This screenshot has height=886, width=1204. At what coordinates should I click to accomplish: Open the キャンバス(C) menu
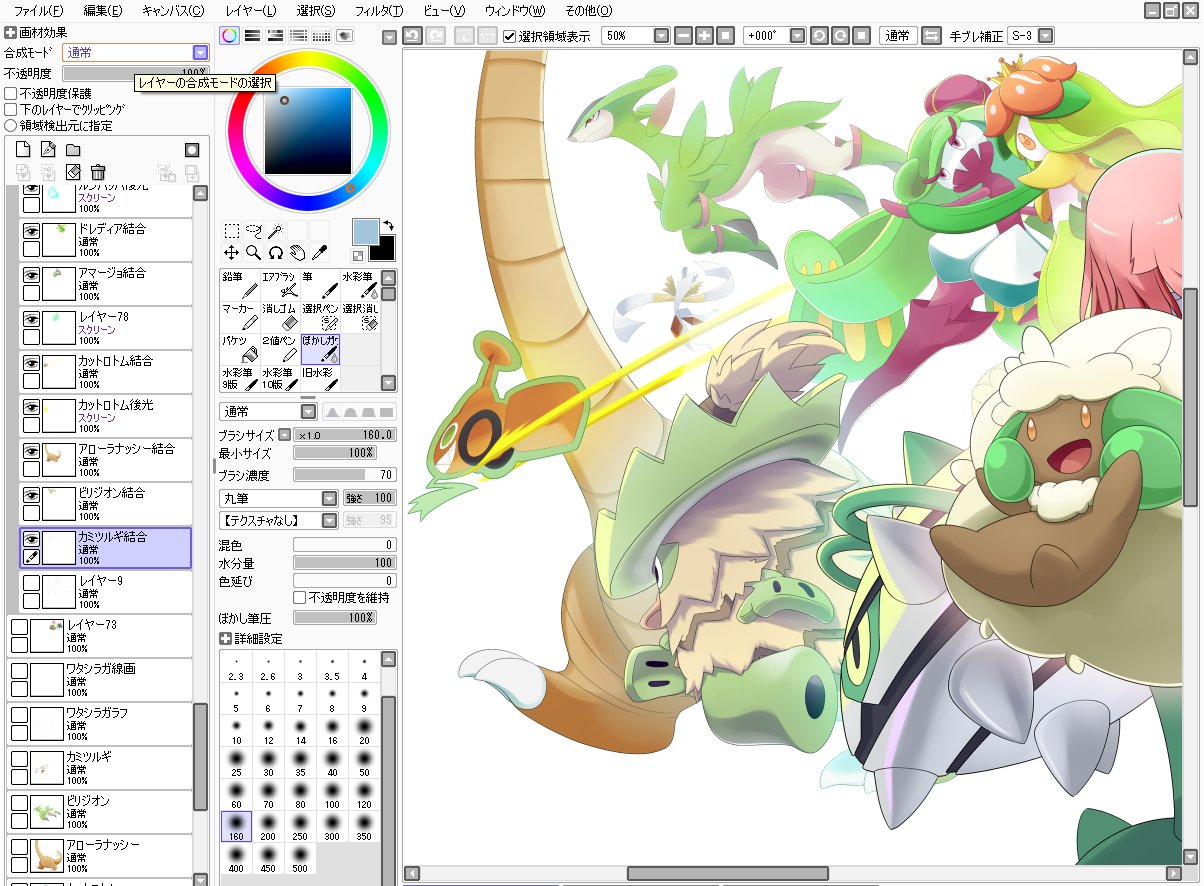173,11
